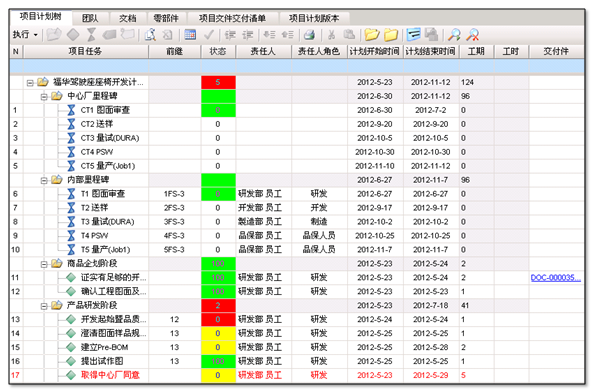Click the blue filter cell under 项目任务
Image resolution: width=594 pixels, height=390 pixels.
coord(86,66)
